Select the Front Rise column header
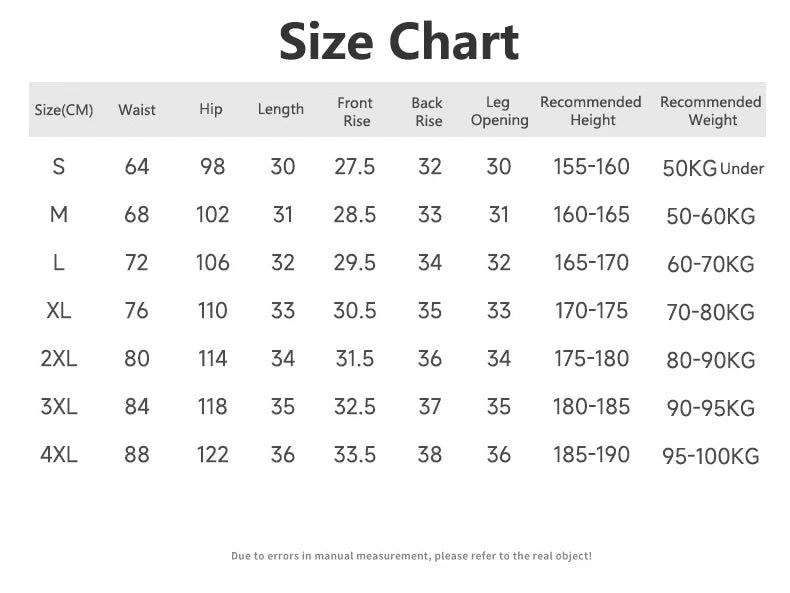The width and height of the screenshot is (790, 593). tap(355, 111)
